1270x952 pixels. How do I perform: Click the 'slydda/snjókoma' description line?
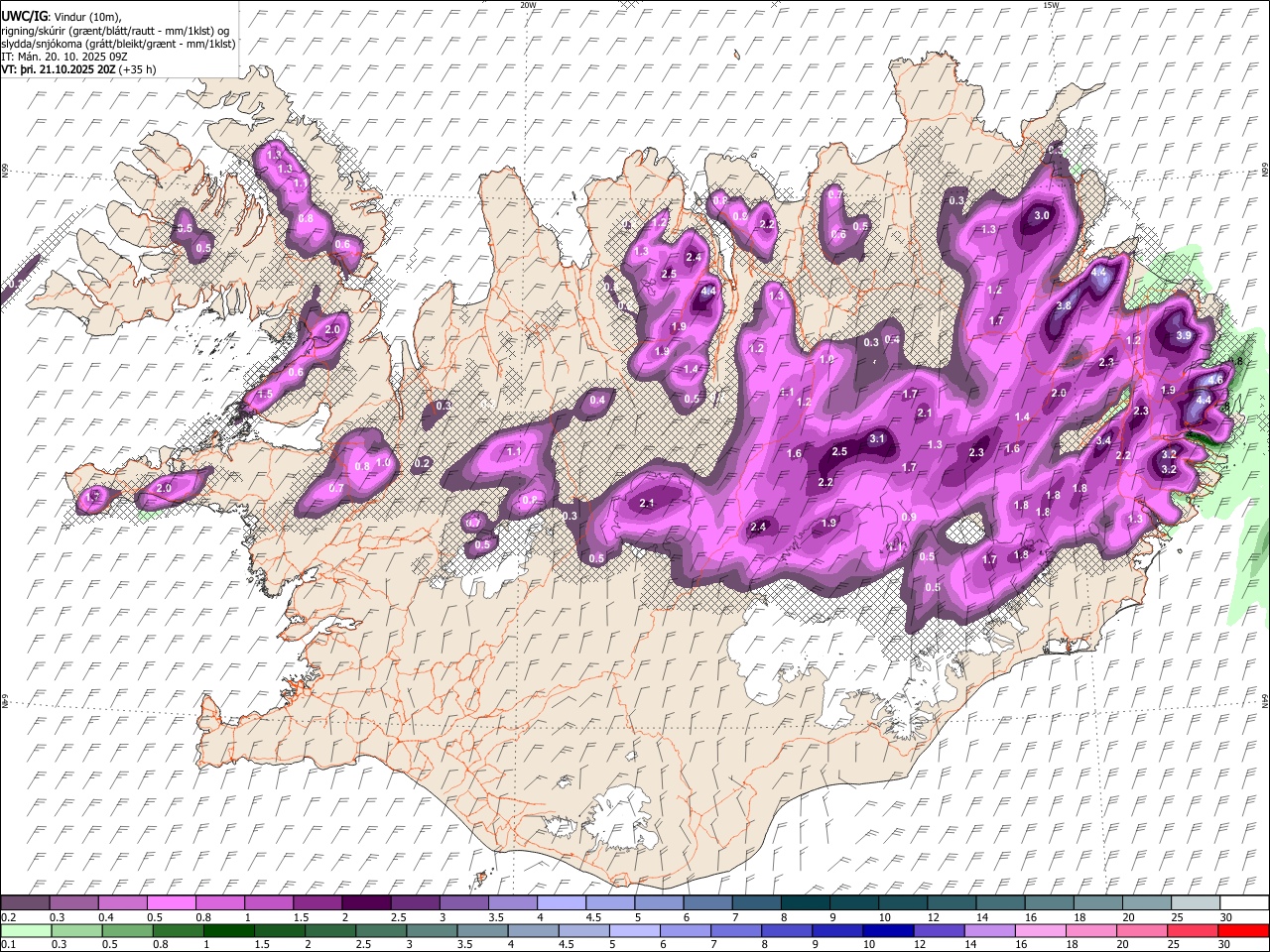point(118,44)
